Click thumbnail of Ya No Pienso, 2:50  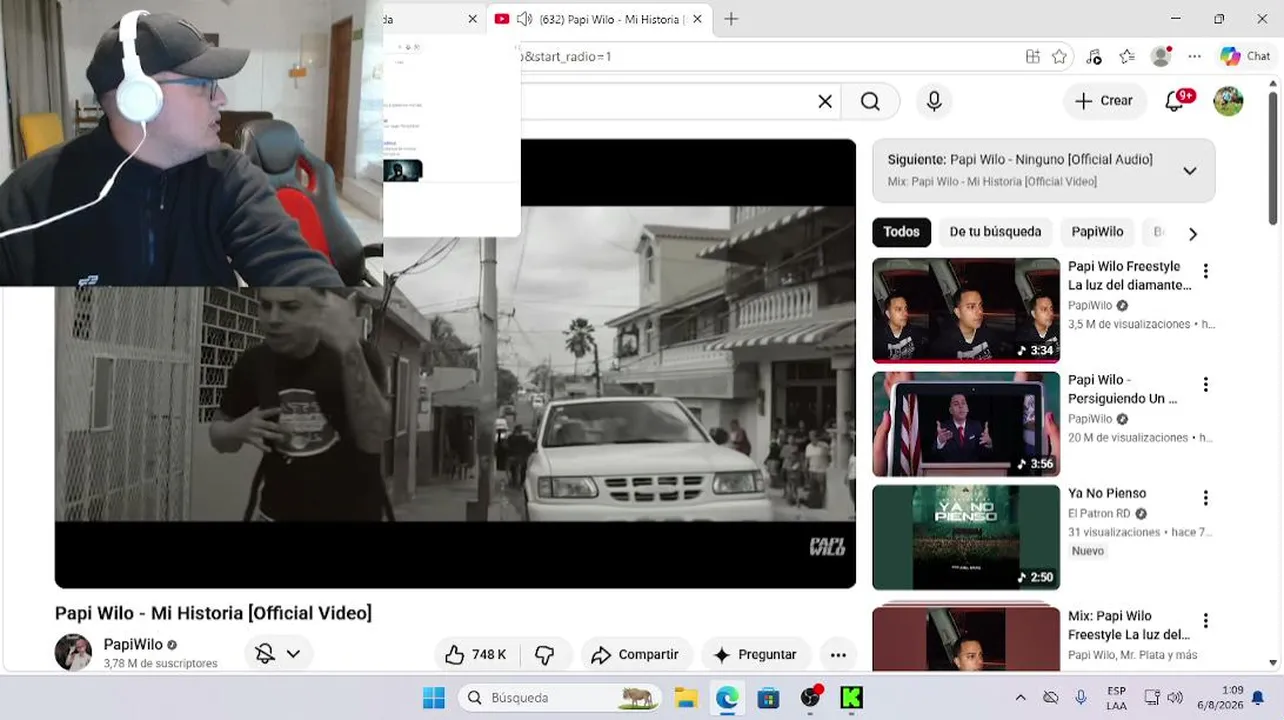(x=966, y=538)
